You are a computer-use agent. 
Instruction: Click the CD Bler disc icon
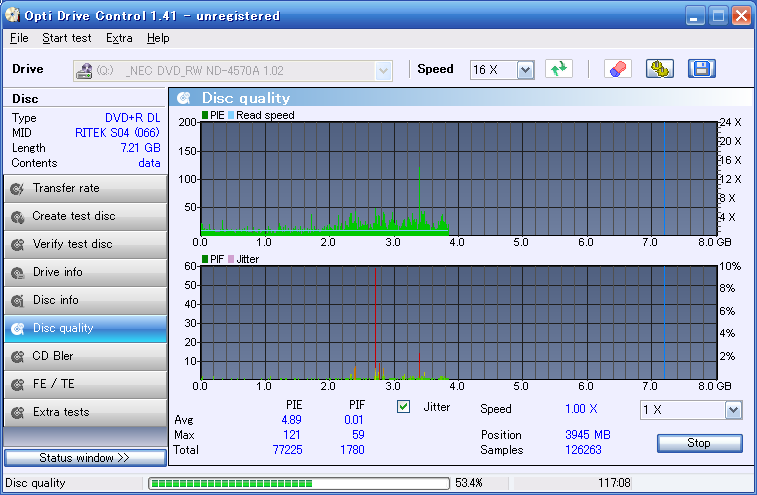click(x=17, y=357)
